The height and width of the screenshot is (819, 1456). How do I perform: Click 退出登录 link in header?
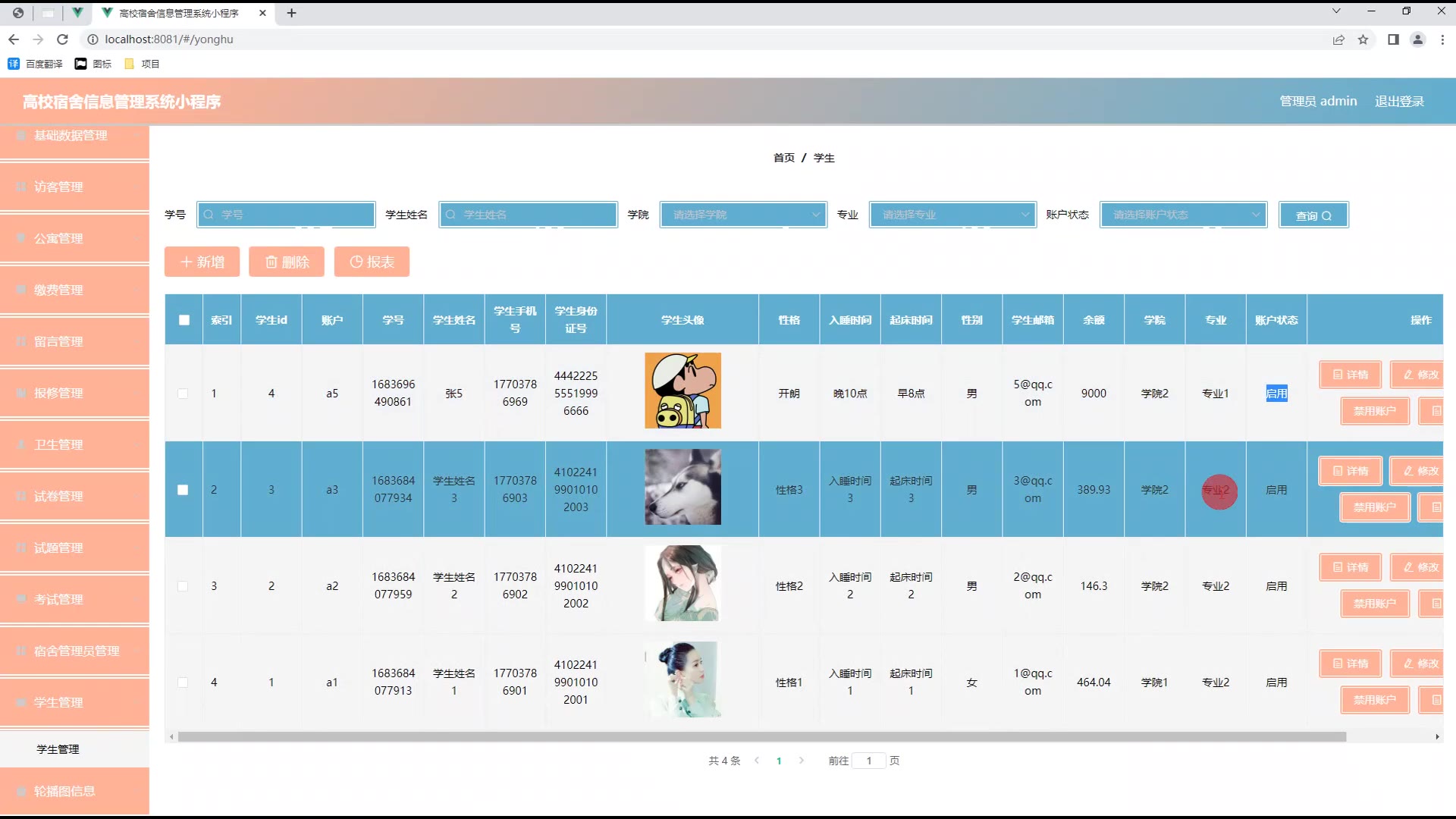tap(1399, 102)
